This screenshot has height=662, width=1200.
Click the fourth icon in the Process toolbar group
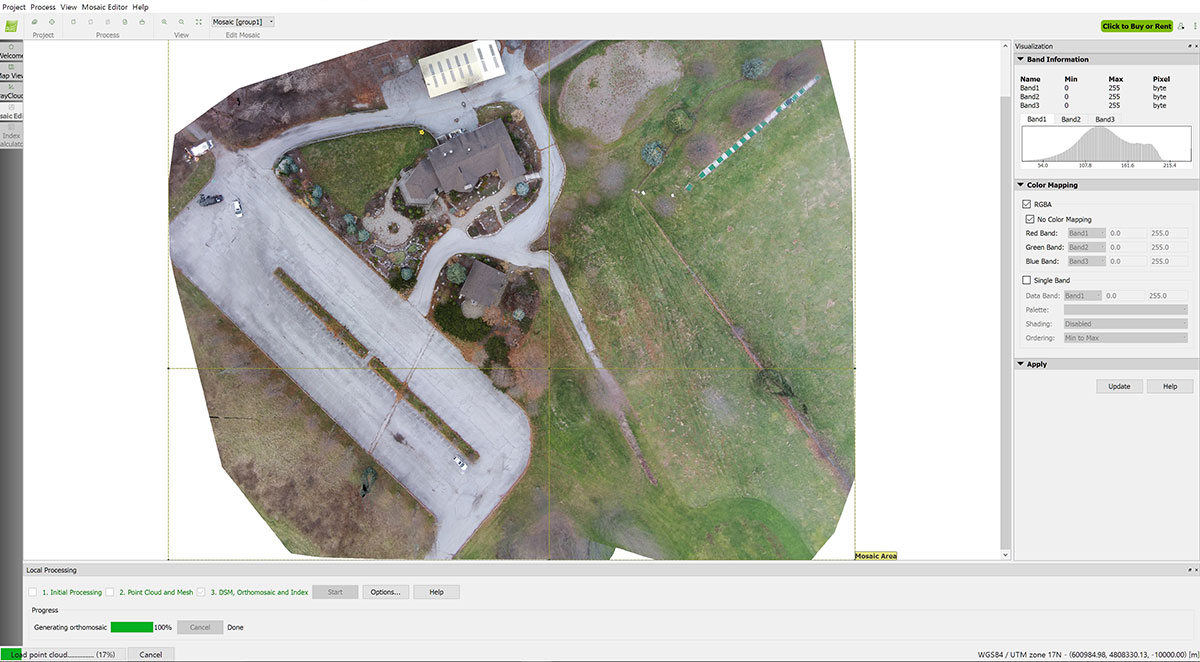[x=125, y=21]
